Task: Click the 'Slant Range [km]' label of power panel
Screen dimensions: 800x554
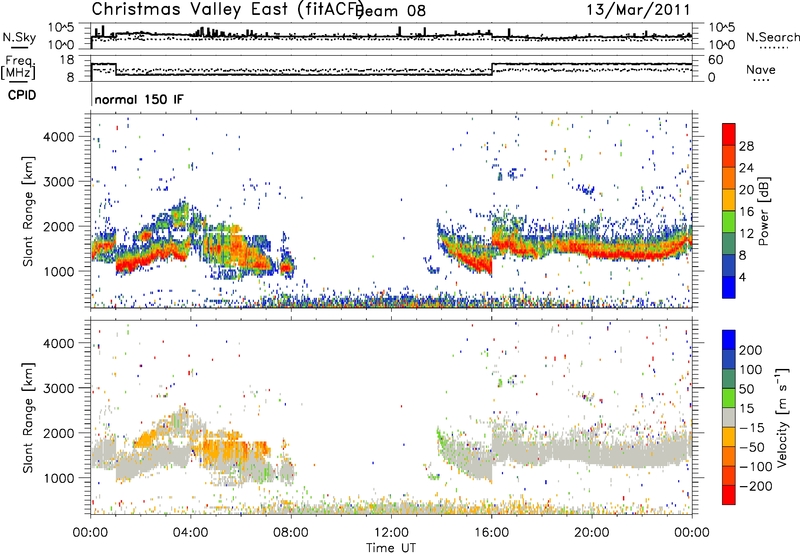Action: tap(28, 211)
